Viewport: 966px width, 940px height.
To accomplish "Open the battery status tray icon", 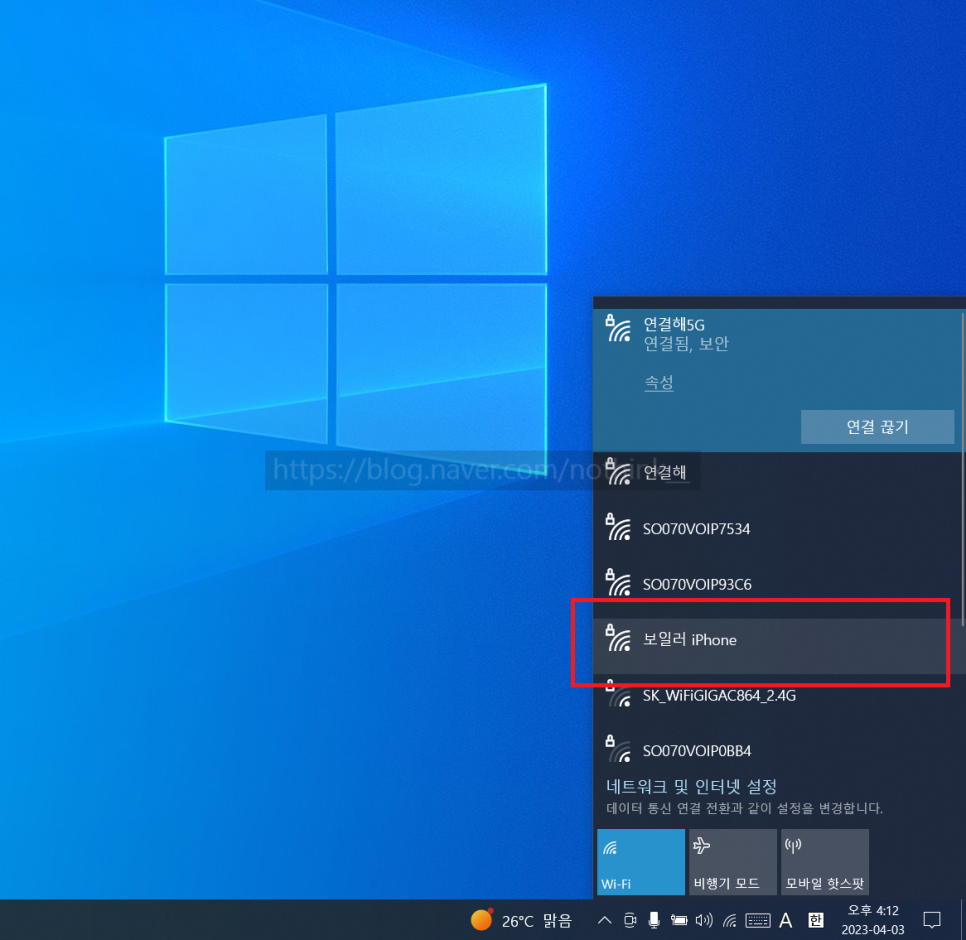I will (679, 920).
